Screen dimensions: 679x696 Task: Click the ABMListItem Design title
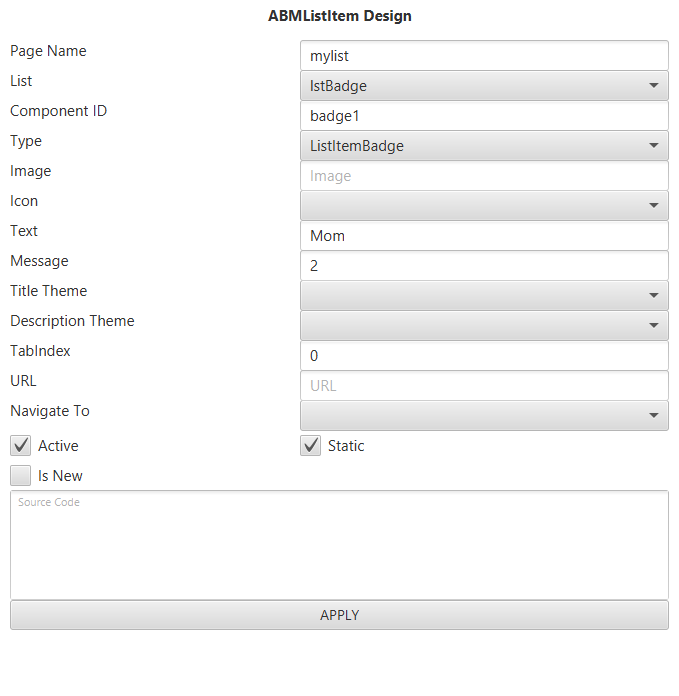pos(340,16)
